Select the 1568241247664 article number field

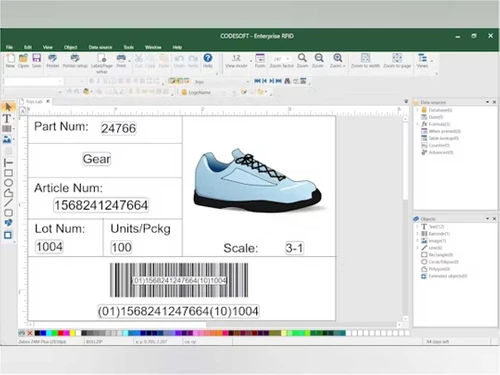[x=101, y=205]
